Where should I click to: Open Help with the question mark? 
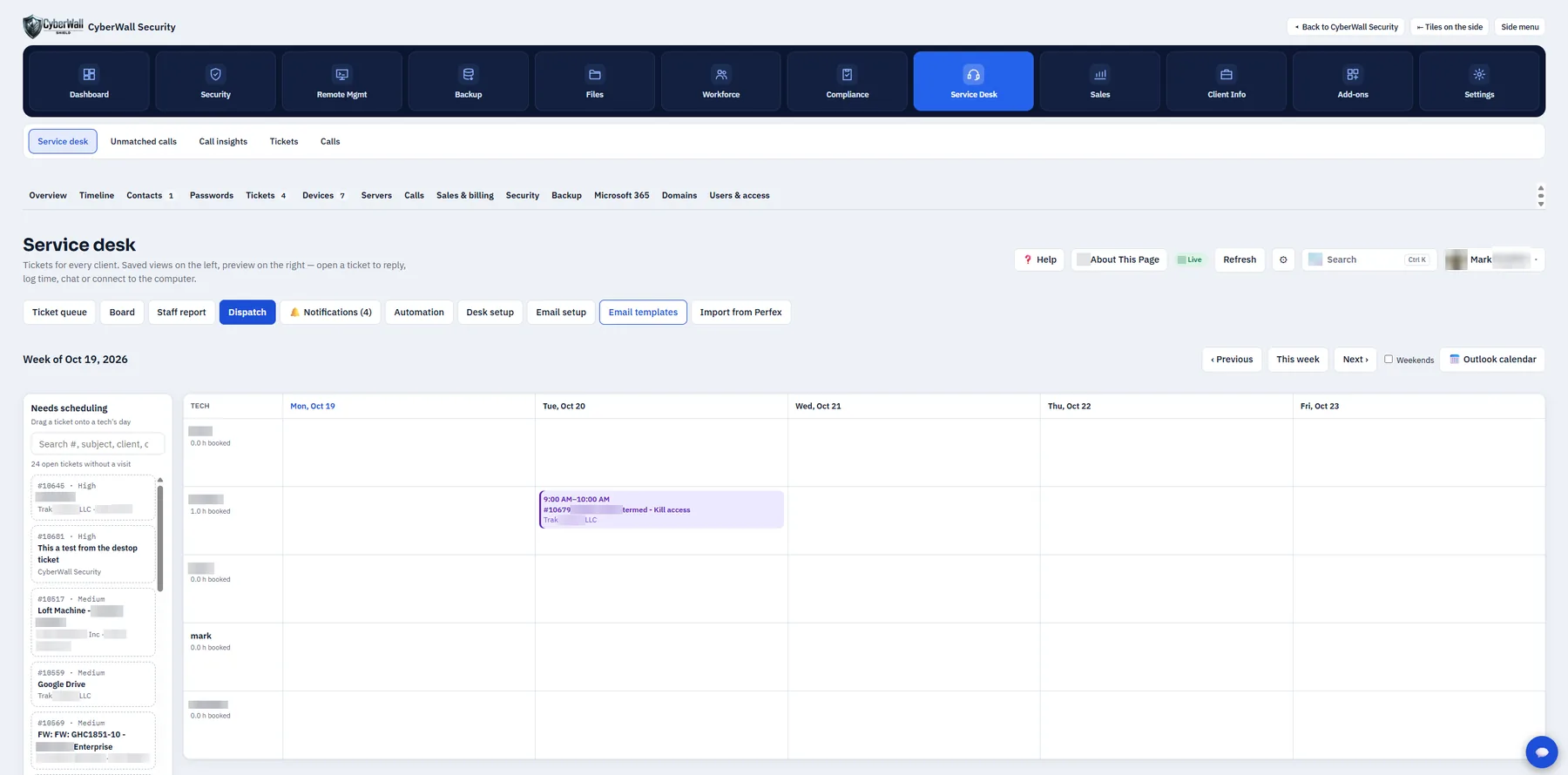(x=1039, y=259)
